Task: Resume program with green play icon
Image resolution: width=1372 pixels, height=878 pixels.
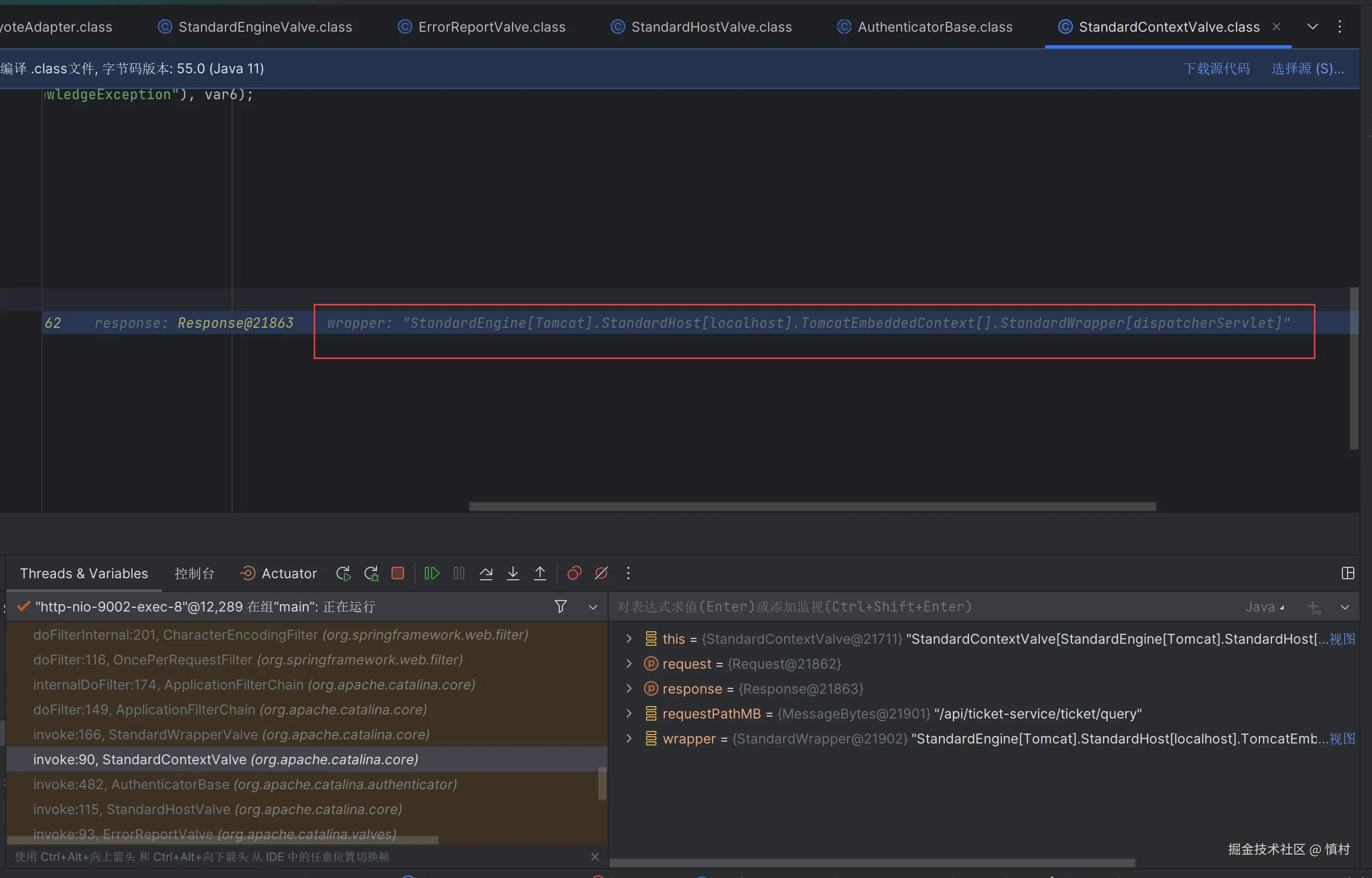Action: [x=432, y=573]
